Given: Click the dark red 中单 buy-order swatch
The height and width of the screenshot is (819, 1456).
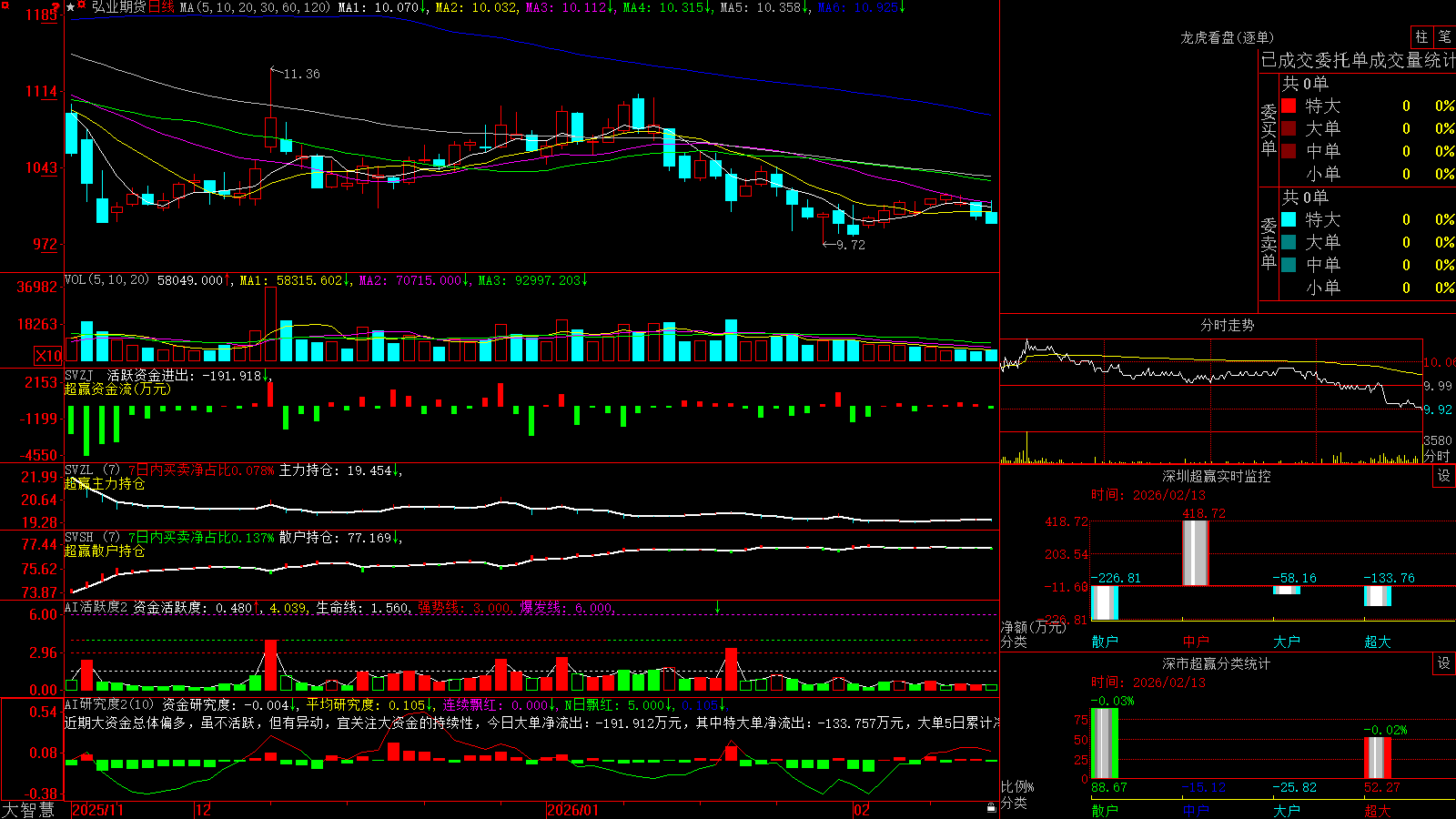Looking at the screenshot, I should (1289, 151).
